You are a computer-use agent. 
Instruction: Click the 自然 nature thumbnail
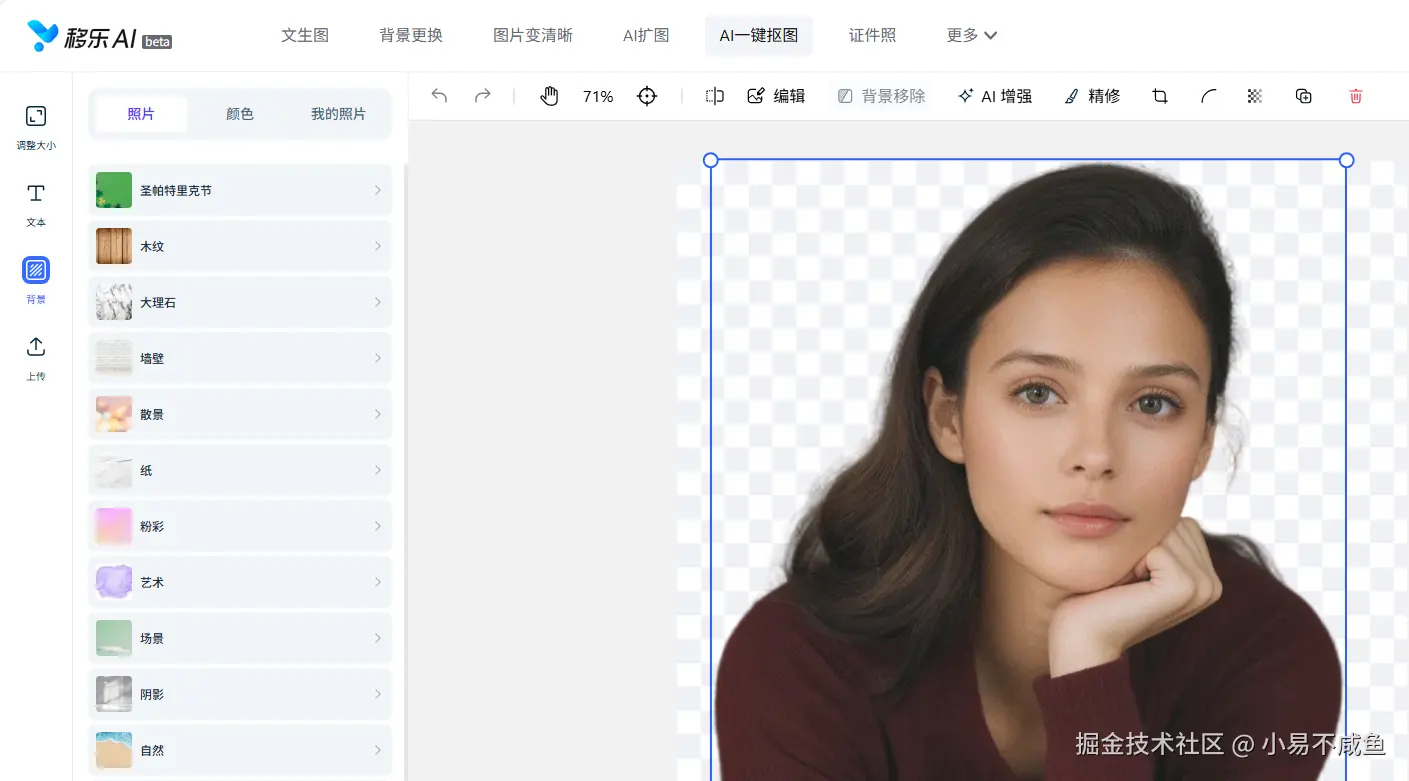pyautogui.click(x=114, y=750)
